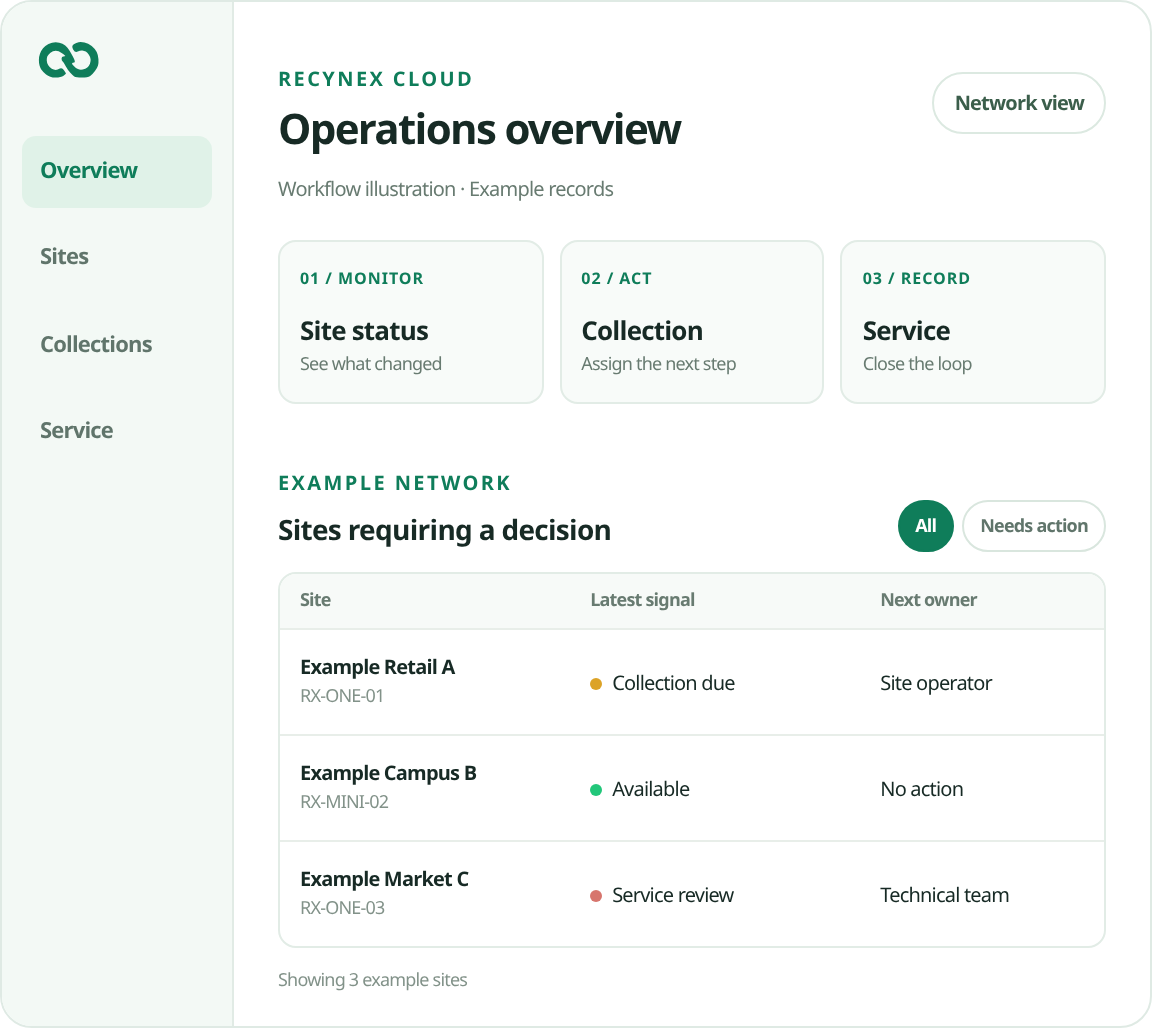Select the All filter pill
This screenshot has height=1028, width=1152.
(x=926, y=526)
